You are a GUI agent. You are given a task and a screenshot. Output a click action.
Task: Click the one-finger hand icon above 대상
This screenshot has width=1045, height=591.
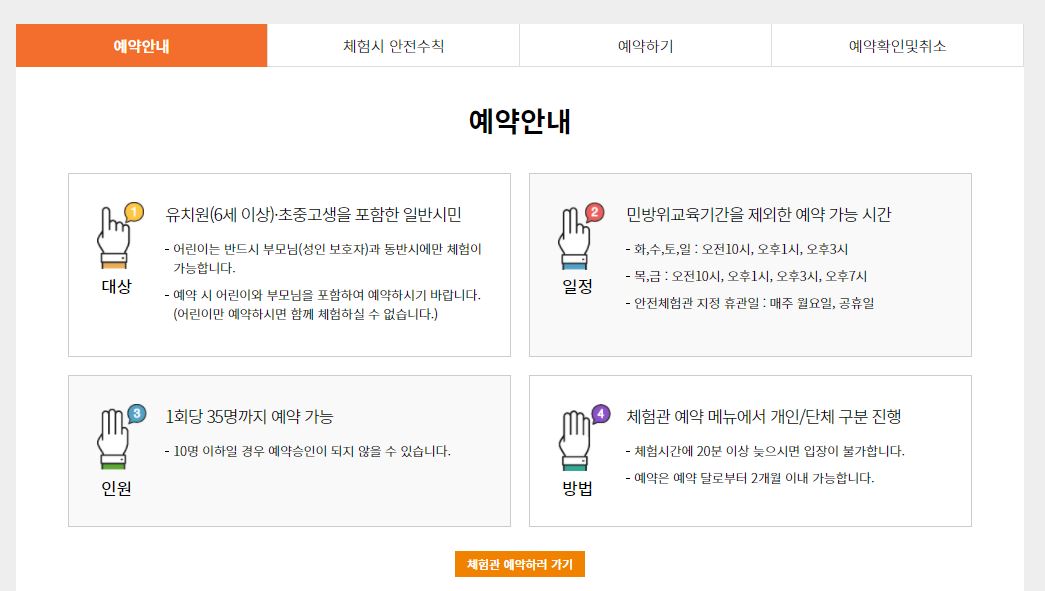point(113,238)
